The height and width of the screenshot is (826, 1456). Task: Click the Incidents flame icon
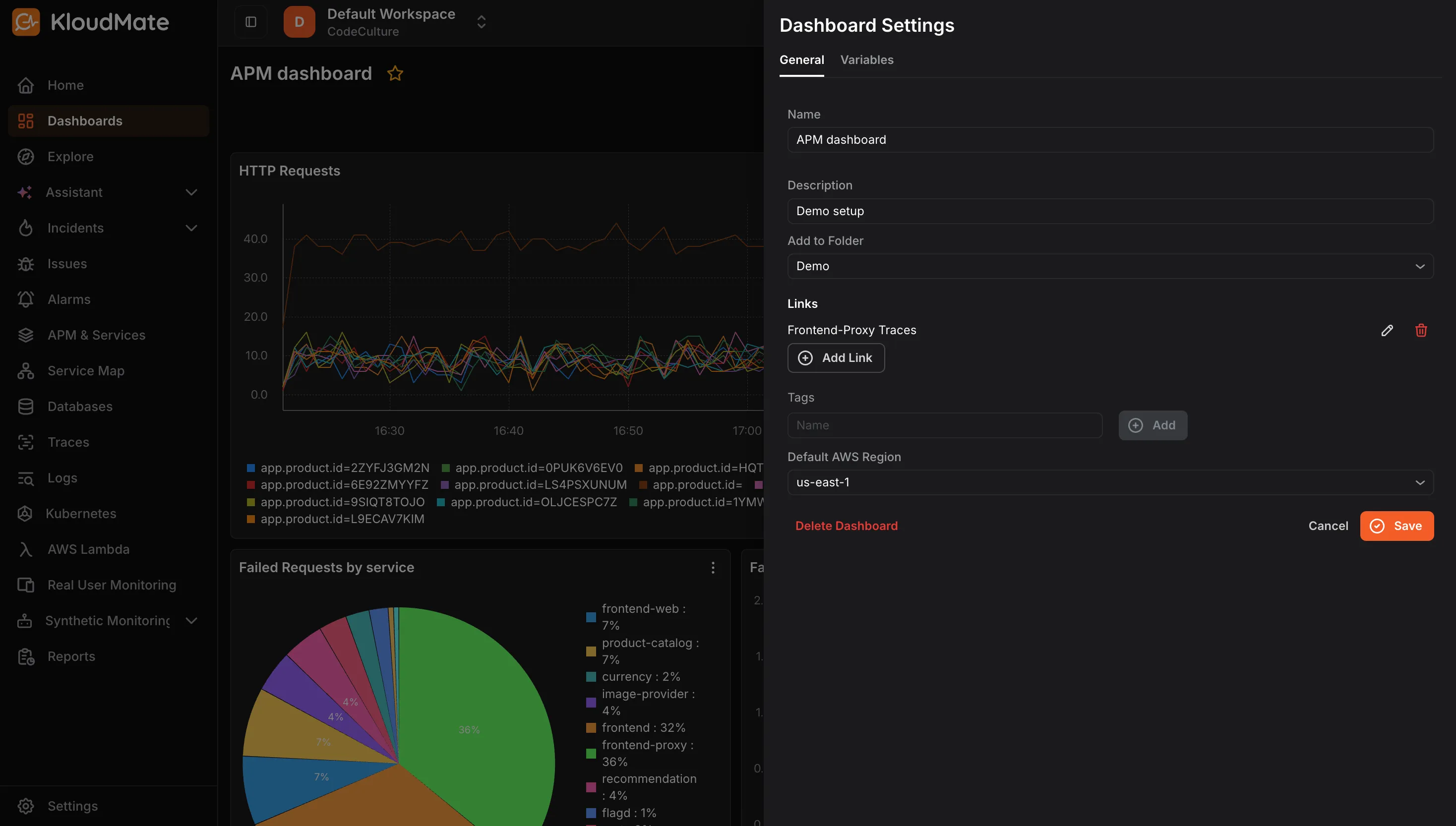pyautogui.click(x=25, y=228)
